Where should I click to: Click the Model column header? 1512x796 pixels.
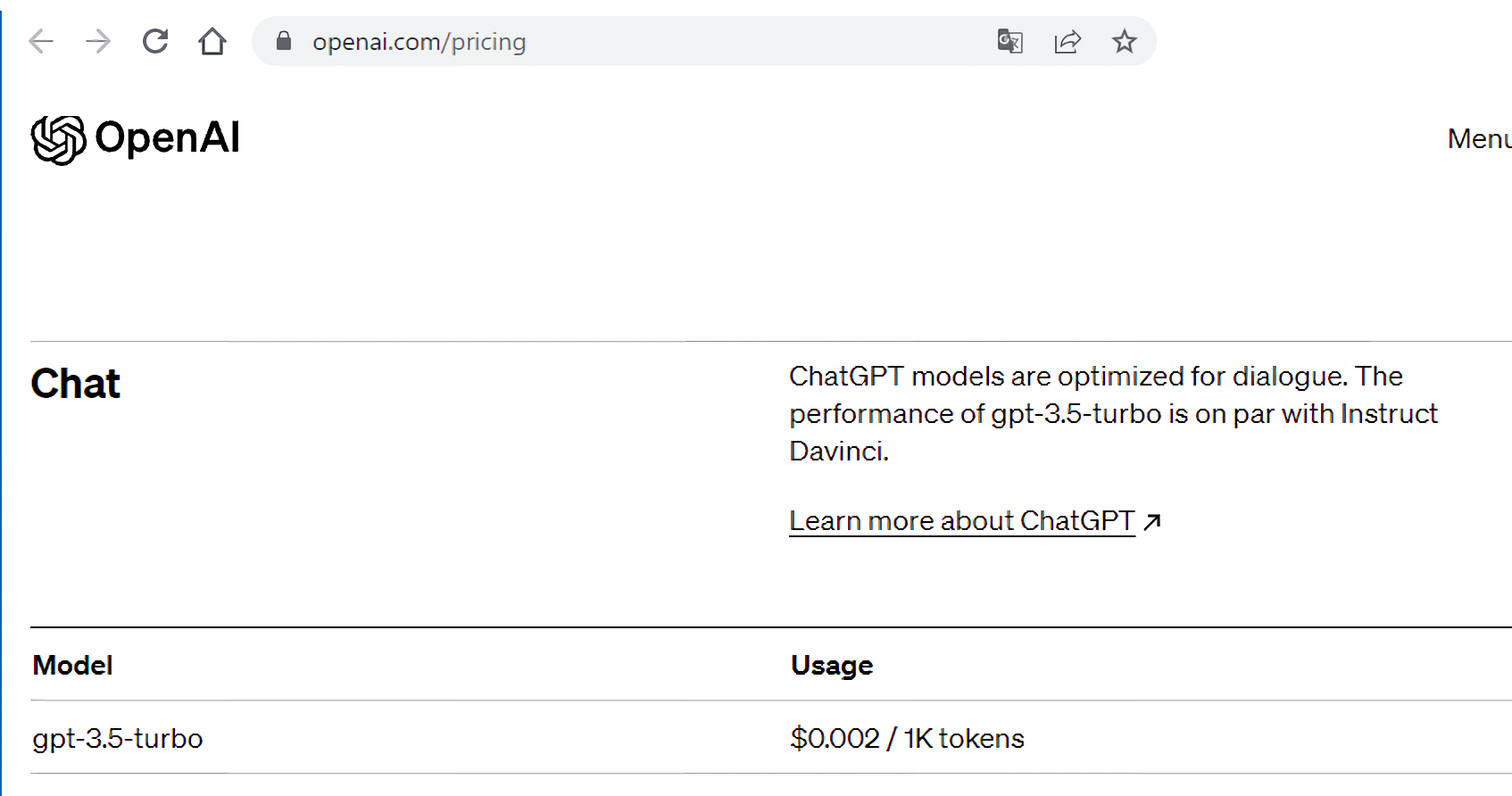tap(72, 666)
